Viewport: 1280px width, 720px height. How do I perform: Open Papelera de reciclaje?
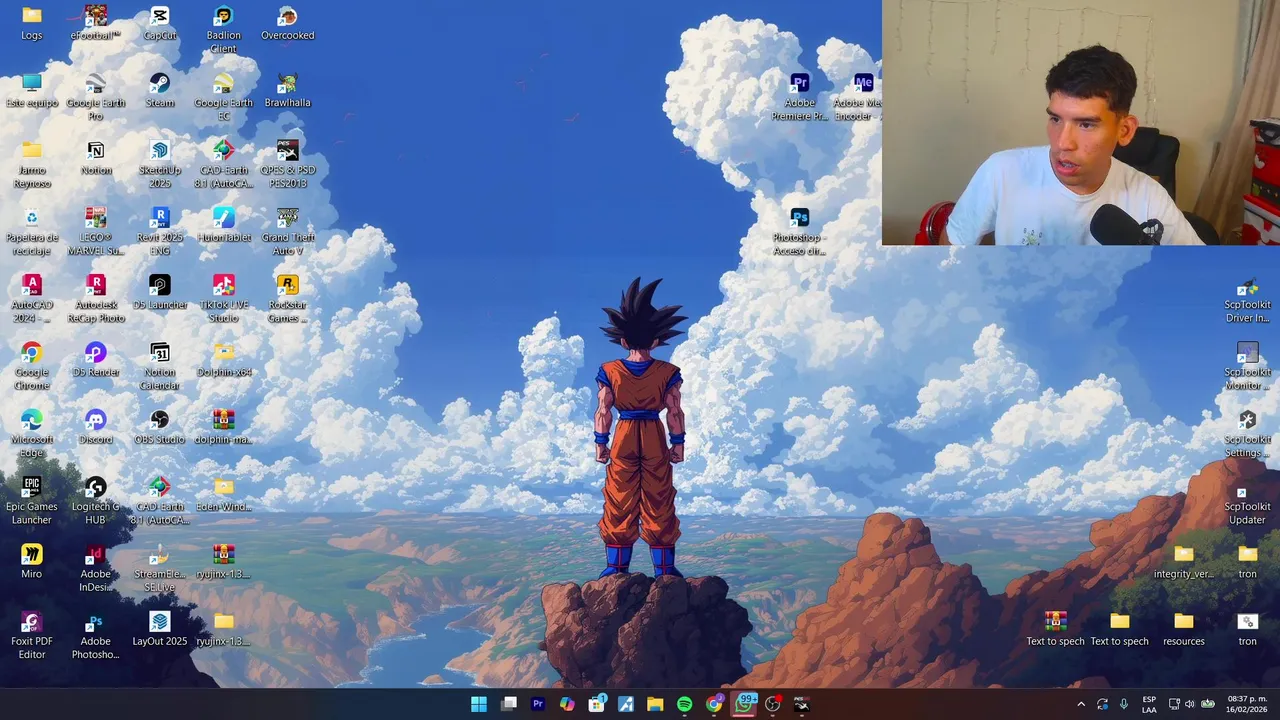click(x=32, y=231)
